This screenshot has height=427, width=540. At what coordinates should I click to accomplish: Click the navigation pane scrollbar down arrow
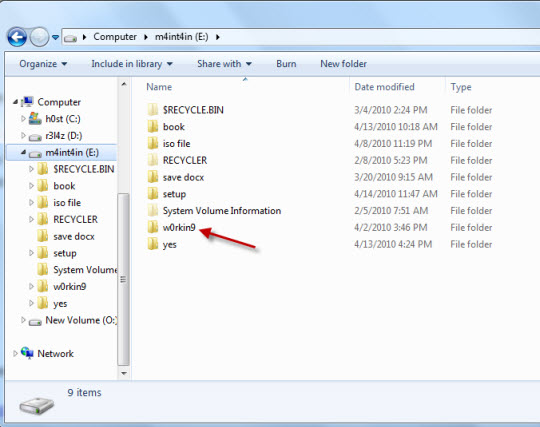[124, 373]
